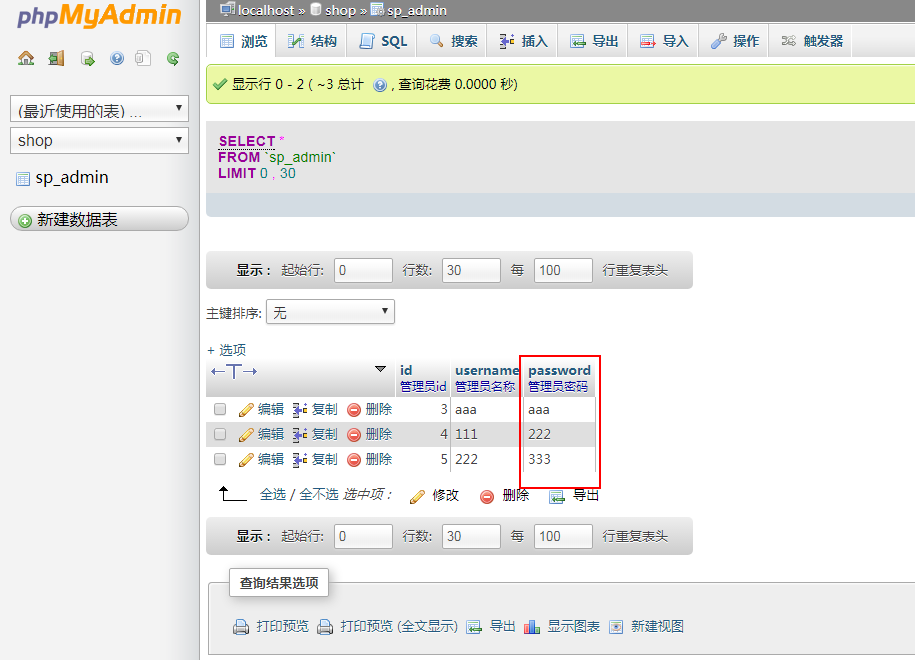Open the 触发器 triggers tab

click(x=812, y=41)
